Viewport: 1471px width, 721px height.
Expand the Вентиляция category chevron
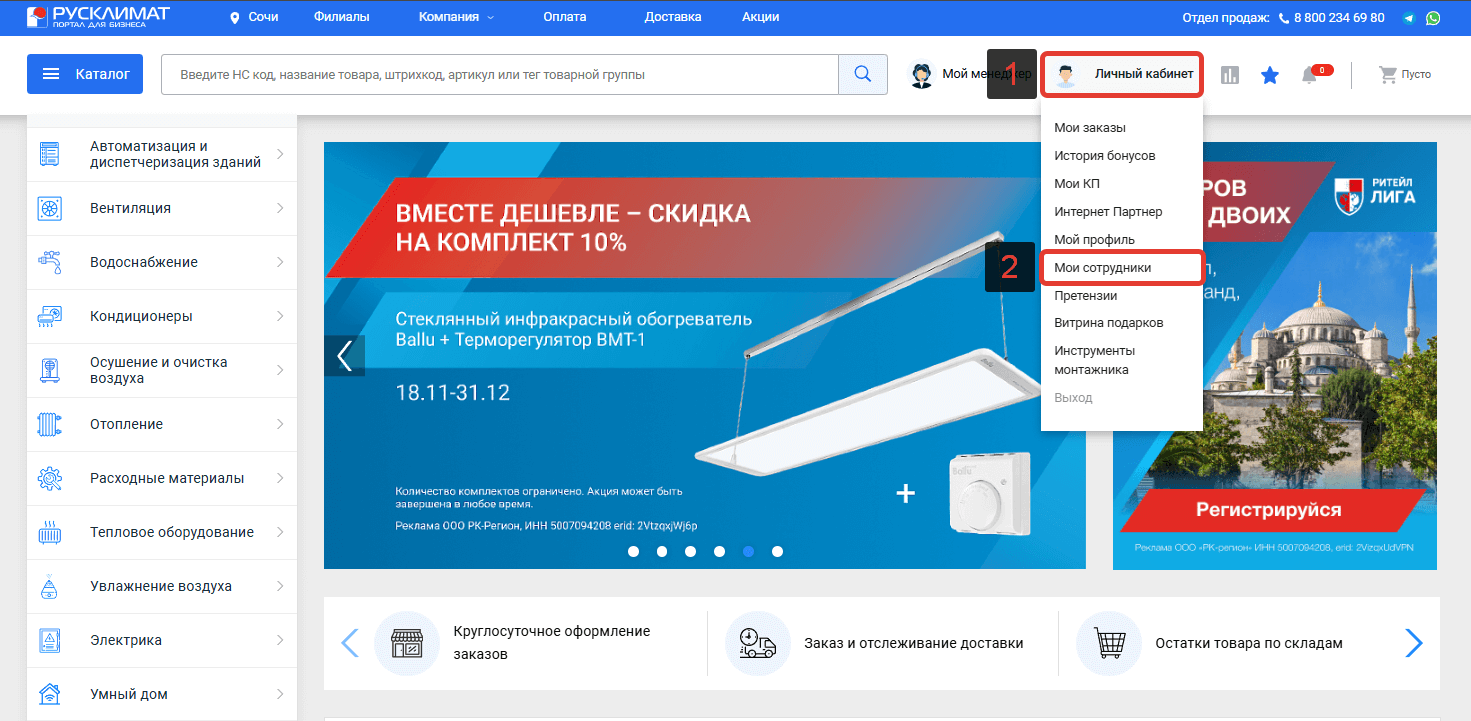pos(280,208)
